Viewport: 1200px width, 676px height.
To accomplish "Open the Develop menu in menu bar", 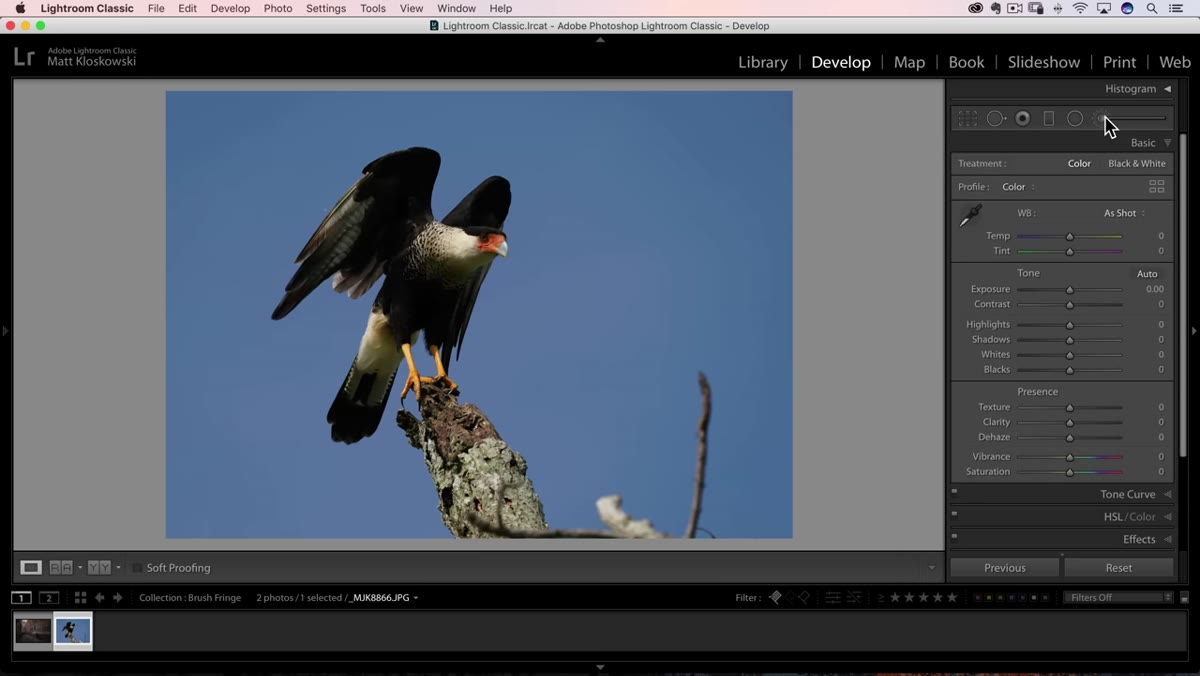I will pos(230,8).
